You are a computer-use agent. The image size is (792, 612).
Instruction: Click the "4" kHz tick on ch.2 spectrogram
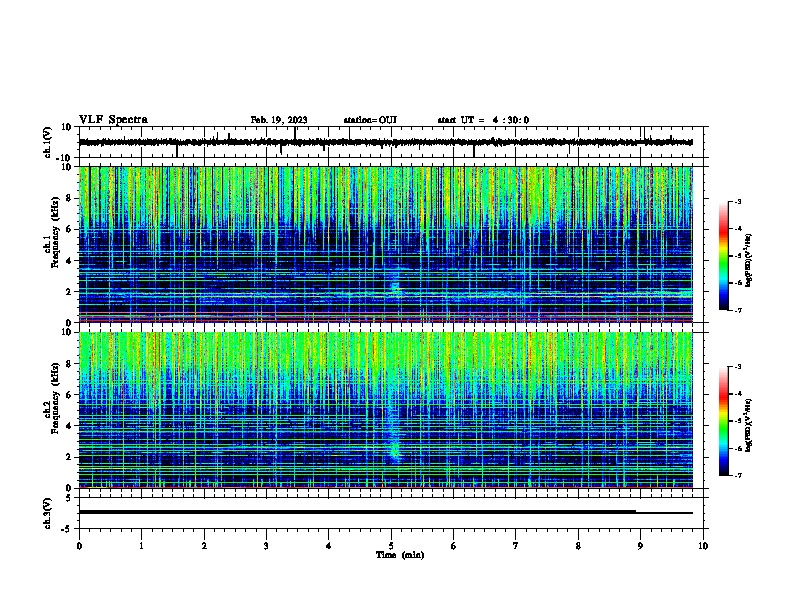[x=70, y=426]
